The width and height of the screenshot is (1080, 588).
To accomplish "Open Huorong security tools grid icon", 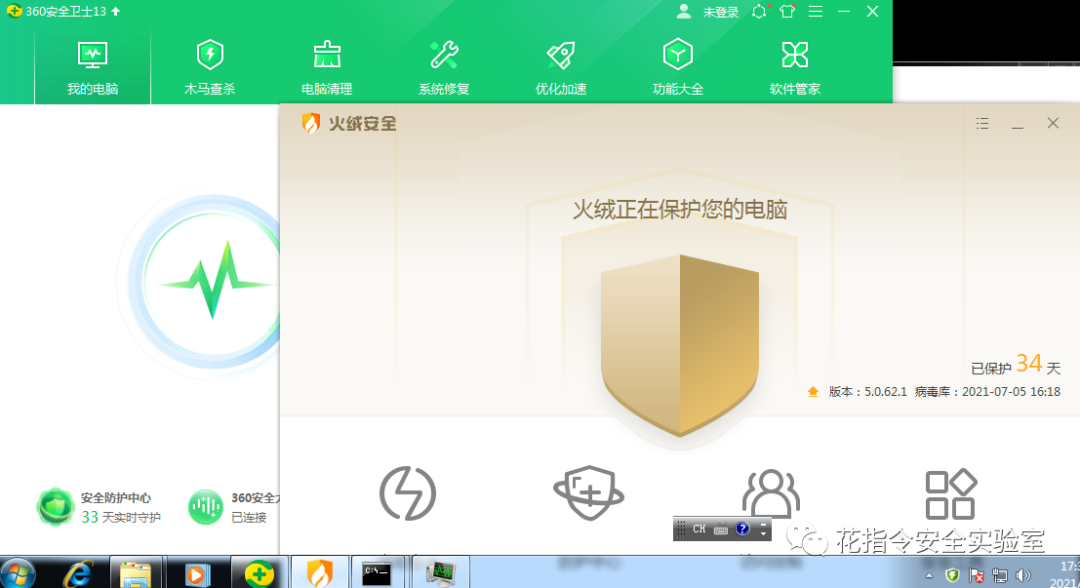I will point(951,494).
